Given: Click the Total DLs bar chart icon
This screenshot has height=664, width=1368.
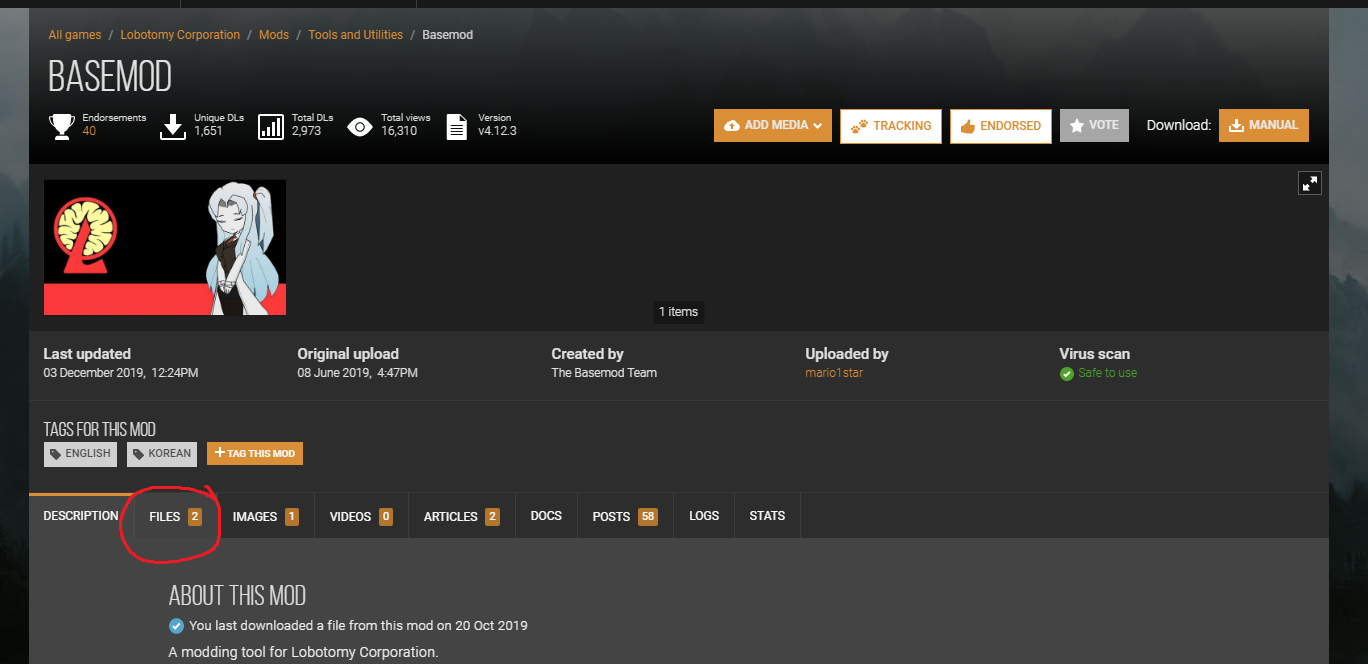Looking at the screenshot, I should (x=271, y=126).
